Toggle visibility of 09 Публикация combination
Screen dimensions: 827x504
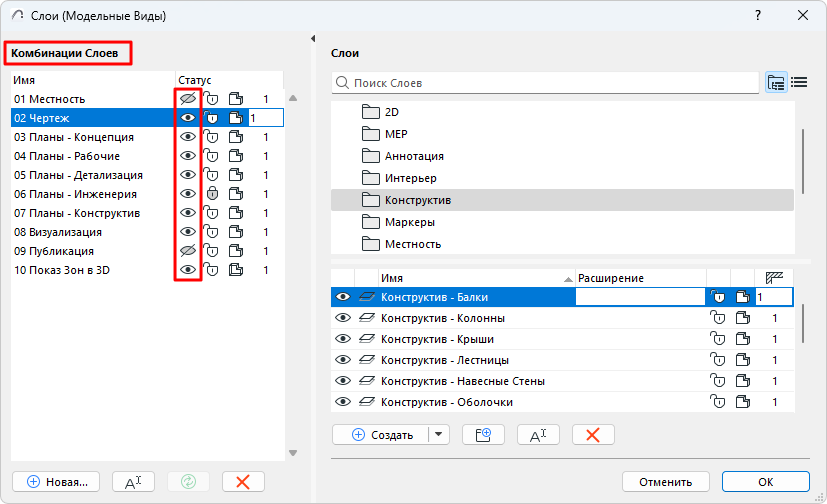(x=187, y=251)
